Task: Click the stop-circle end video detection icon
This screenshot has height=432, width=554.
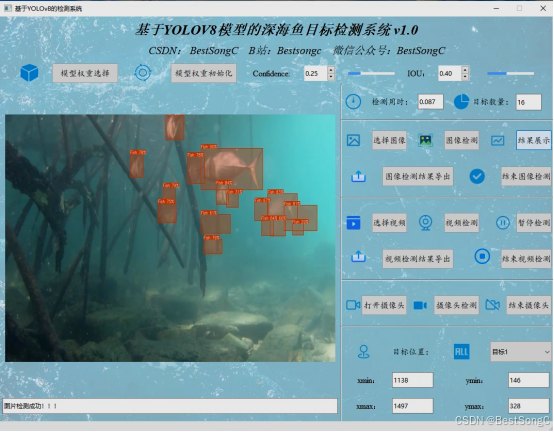Action: [482, 256]
